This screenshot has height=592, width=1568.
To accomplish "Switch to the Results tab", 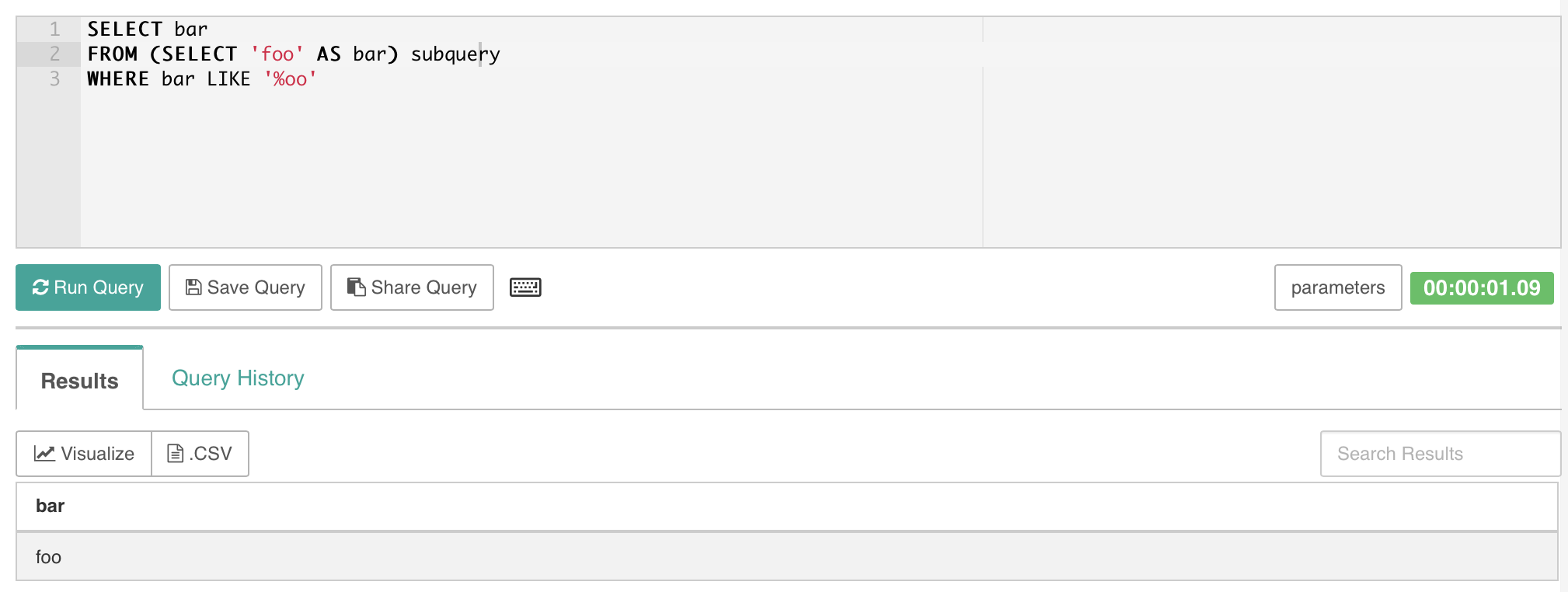I will [x=78, y=381].
